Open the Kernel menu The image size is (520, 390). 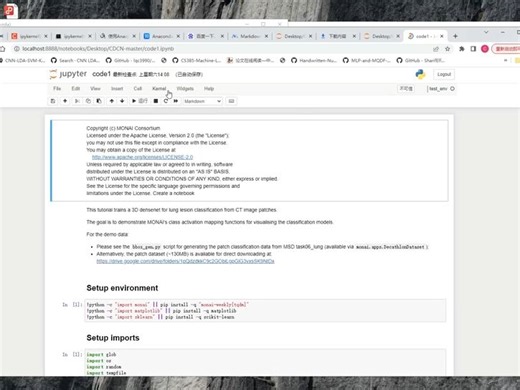coord(159,89)
